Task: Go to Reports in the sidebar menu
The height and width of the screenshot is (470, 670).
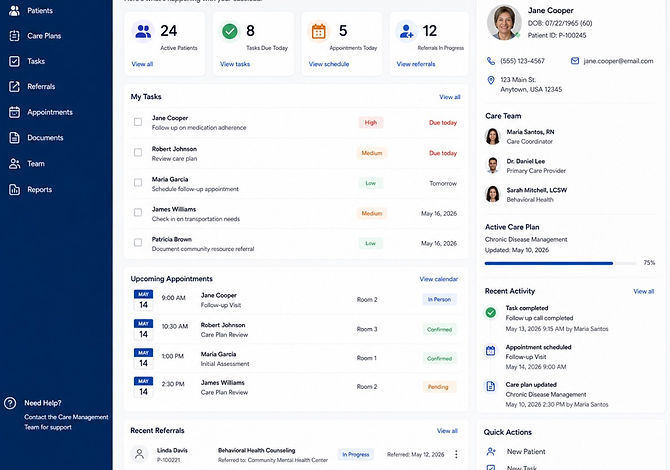Action: pyautogui.click(x=39, y=190)
